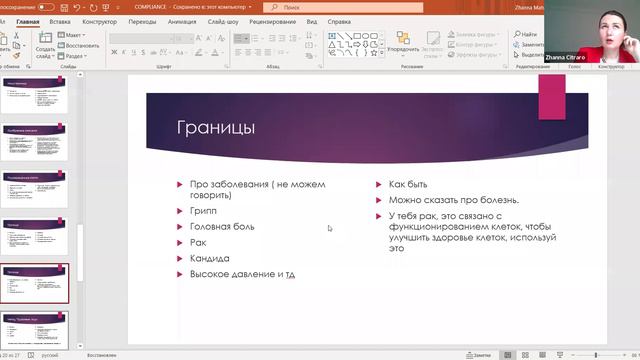The image size is (640, 360).
Task: Pick the text highlight color
Action: (199, 52)
